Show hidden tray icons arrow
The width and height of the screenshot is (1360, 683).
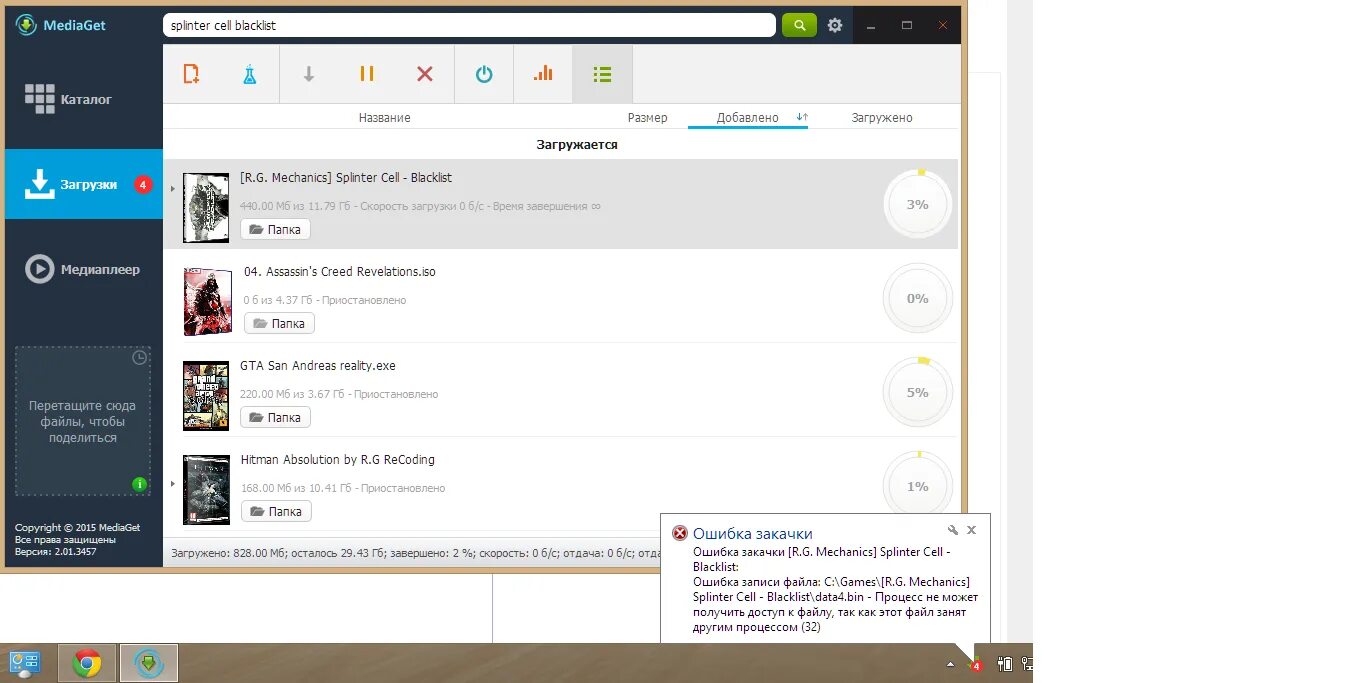coord(950,664)
